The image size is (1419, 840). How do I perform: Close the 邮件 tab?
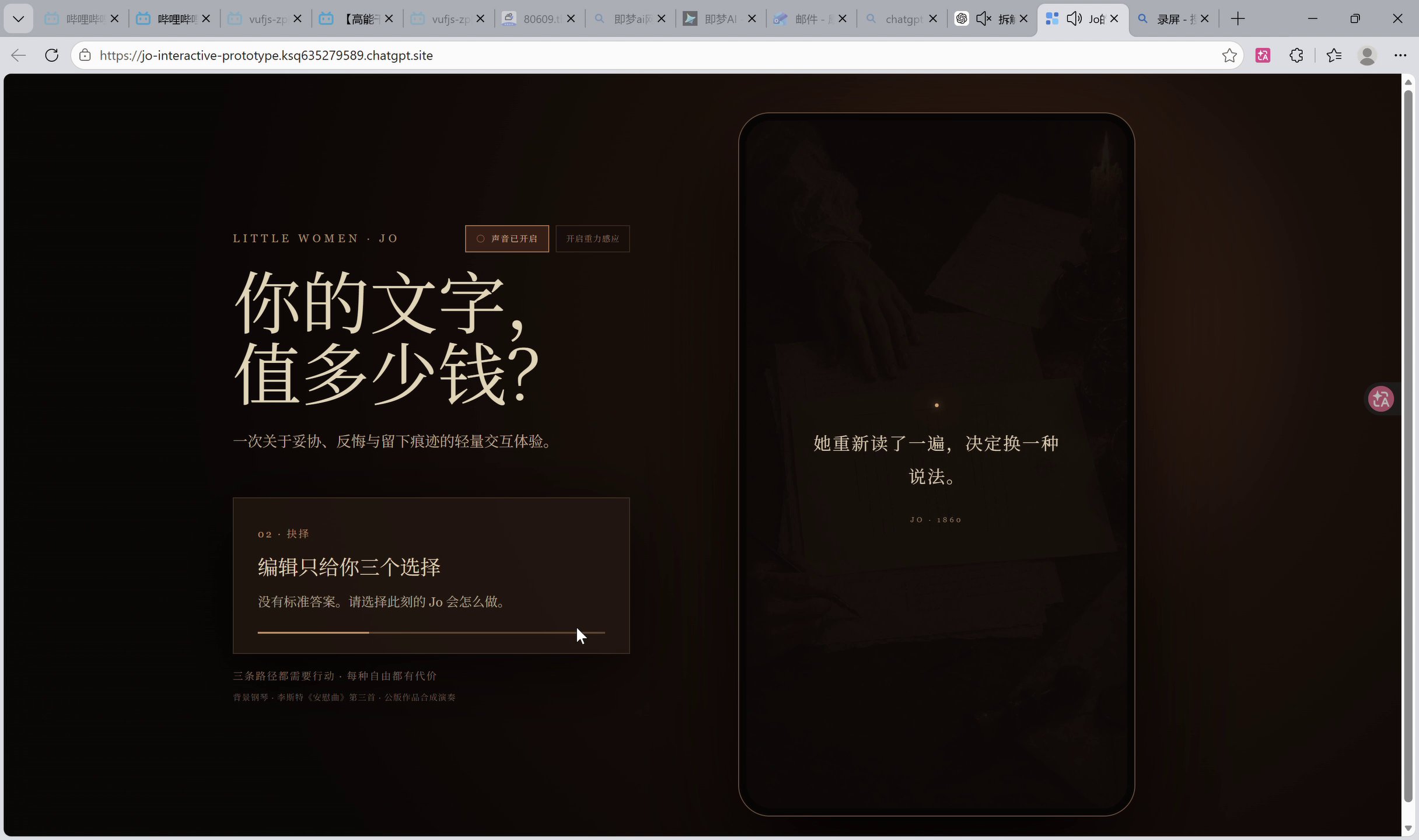point(842,19)
